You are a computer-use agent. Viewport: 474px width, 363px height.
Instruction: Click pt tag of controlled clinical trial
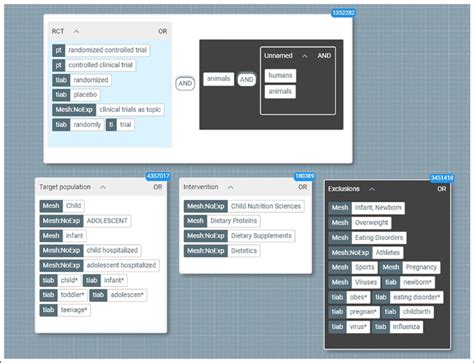click(58, 65)
